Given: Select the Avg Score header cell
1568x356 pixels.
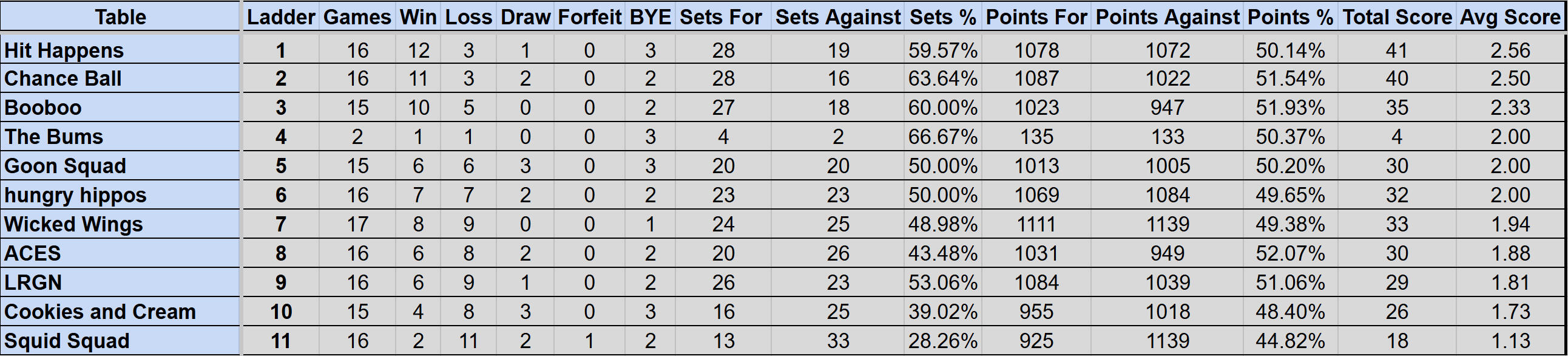Looking at the screenshot, I should tap(1510, 17).
